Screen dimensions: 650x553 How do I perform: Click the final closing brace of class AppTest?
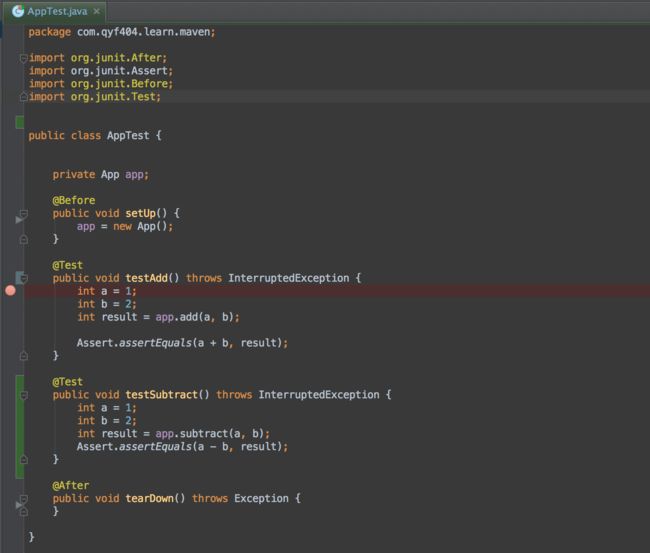pyautogui.click(x=31, y=537)
